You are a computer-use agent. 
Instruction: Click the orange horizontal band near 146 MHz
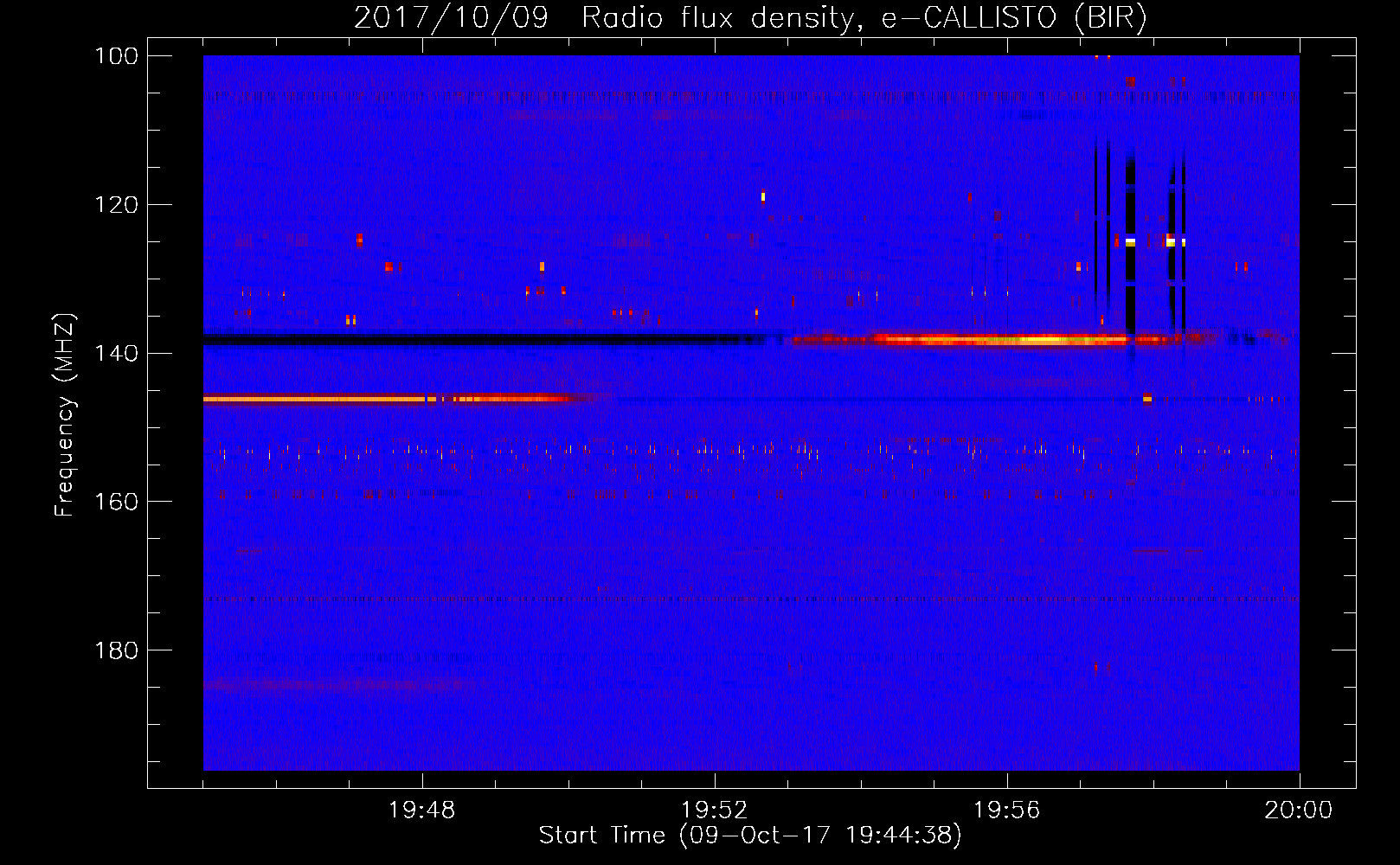398,399
